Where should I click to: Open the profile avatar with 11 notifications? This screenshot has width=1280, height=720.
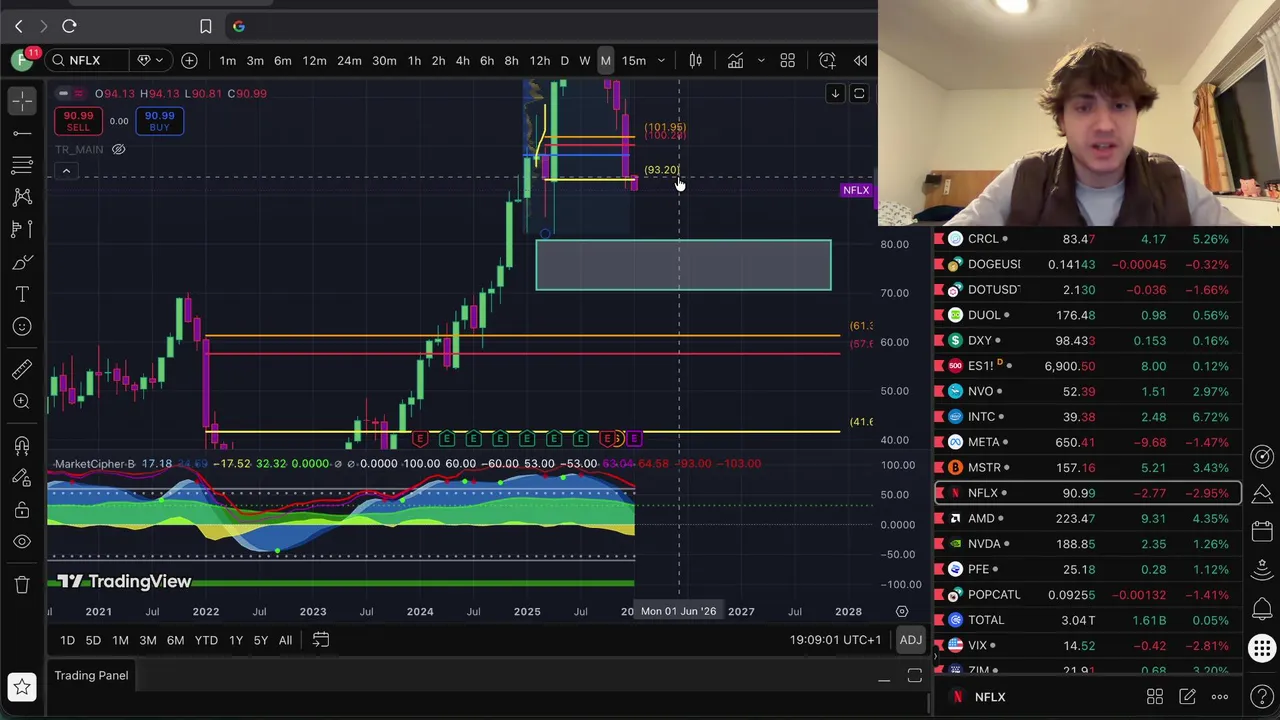point(22,60)
